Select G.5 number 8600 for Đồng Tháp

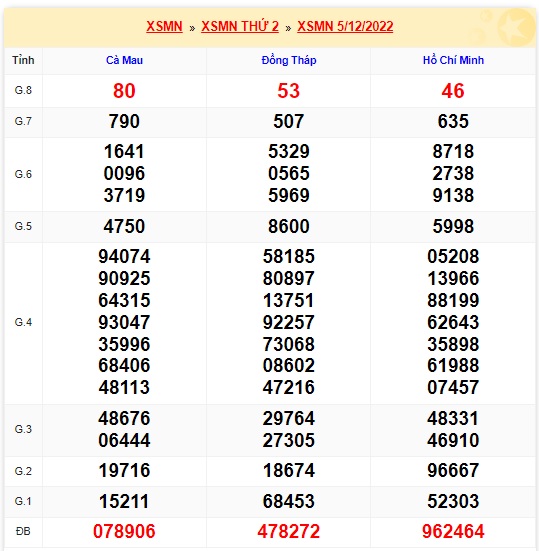tap(288, 226)
